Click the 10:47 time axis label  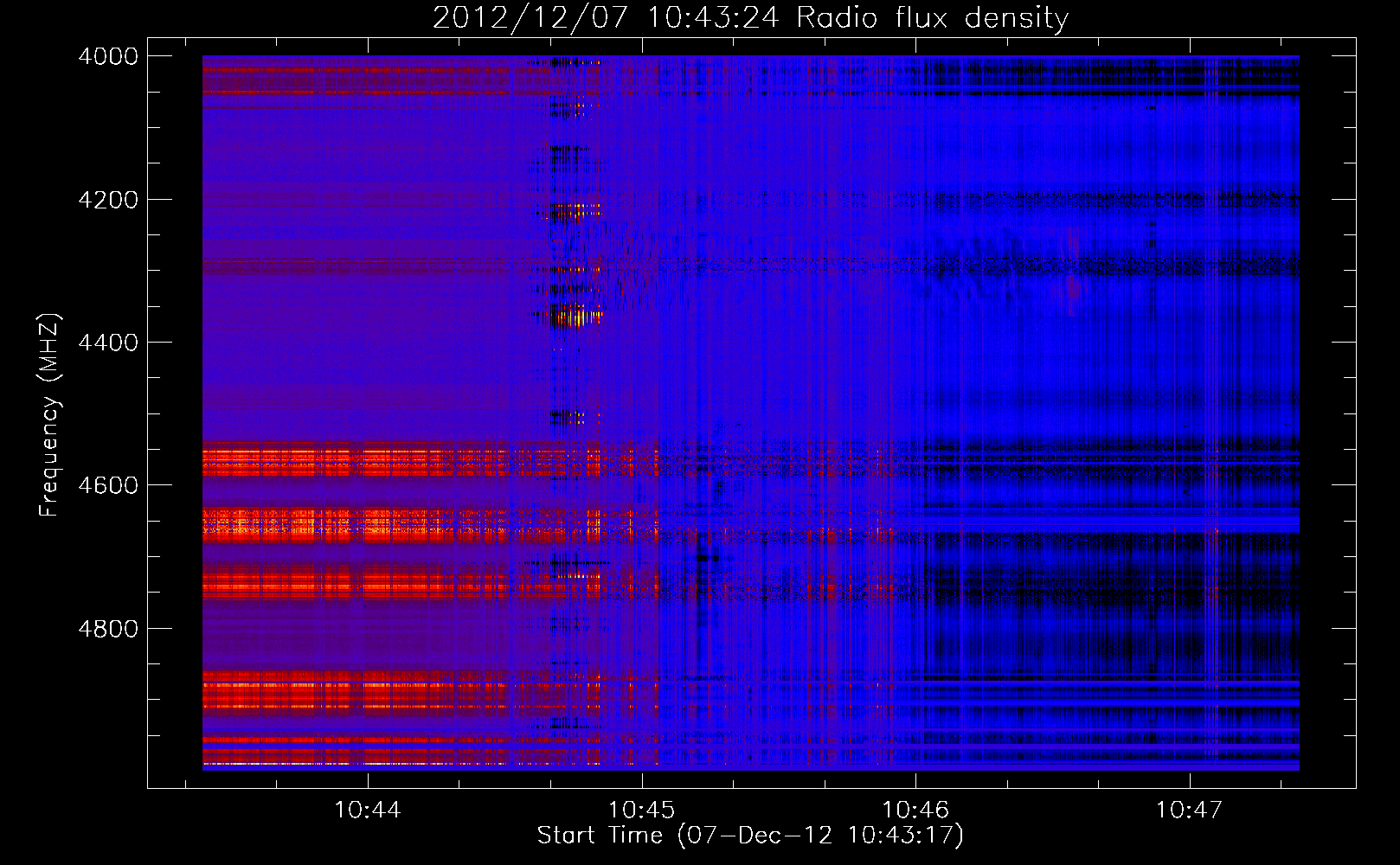(1189, 811)
